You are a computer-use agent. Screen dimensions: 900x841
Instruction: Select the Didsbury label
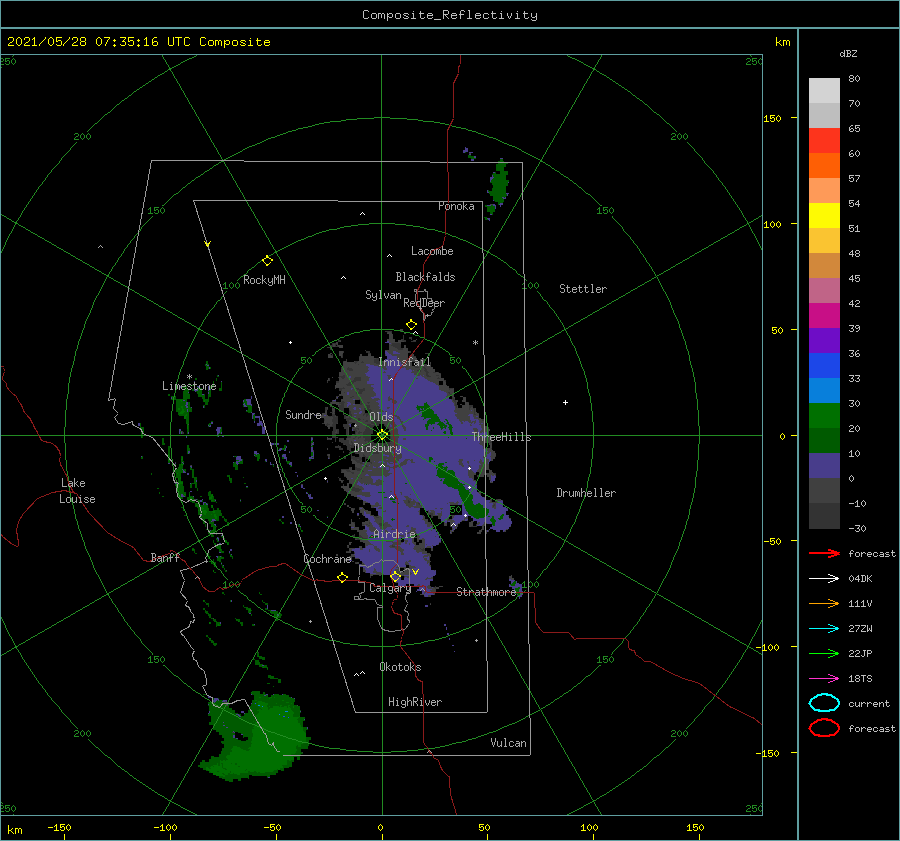click(x=377, y=448)
